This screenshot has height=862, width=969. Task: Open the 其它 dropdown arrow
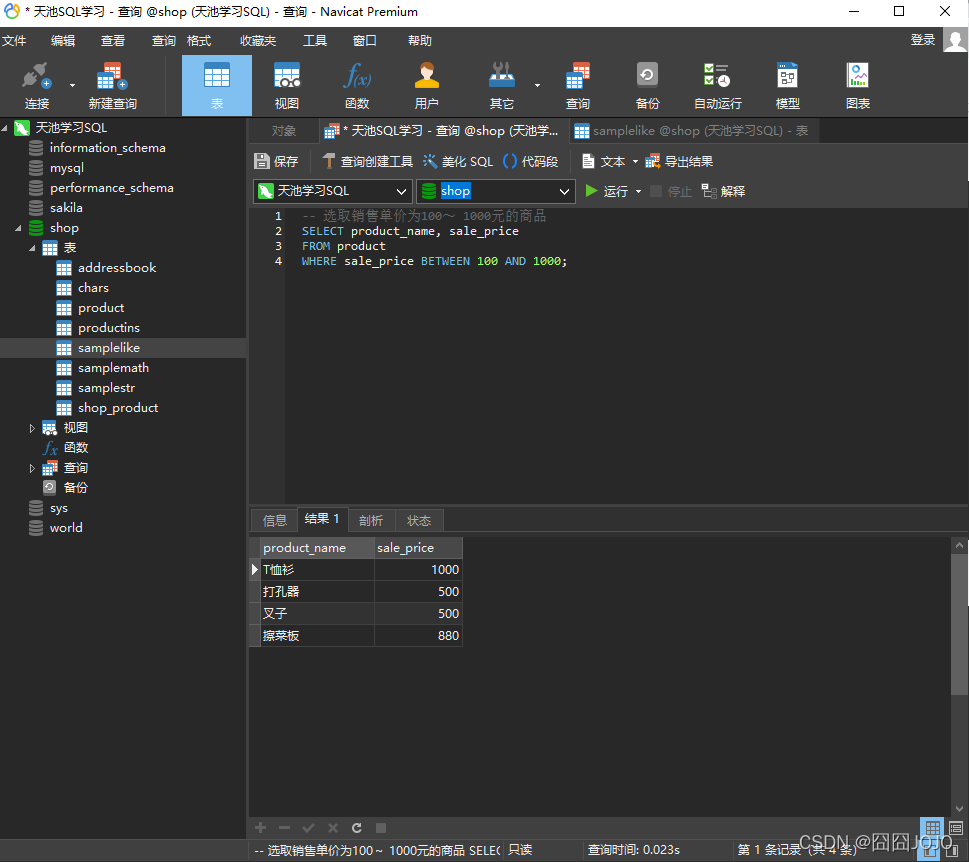[x=537, y=85]
